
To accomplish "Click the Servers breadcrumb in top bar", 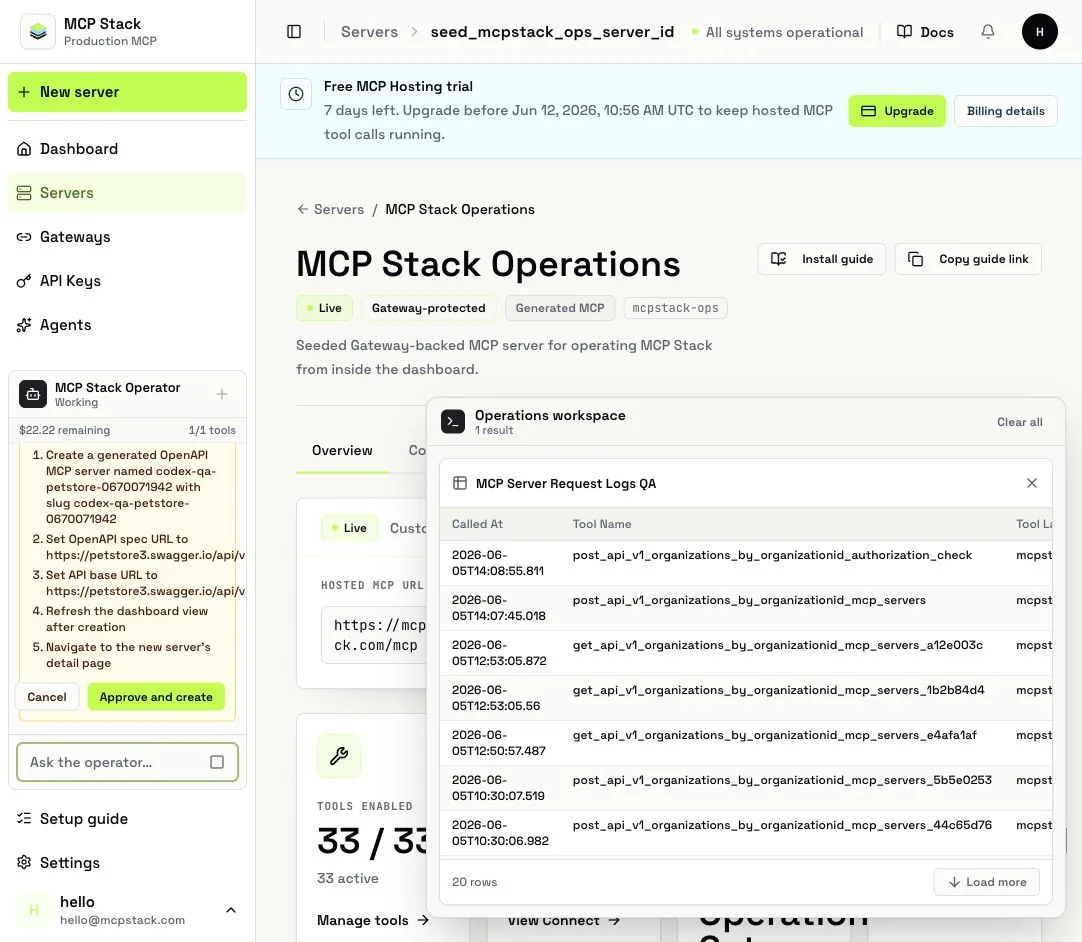I will tap(369, 32).
